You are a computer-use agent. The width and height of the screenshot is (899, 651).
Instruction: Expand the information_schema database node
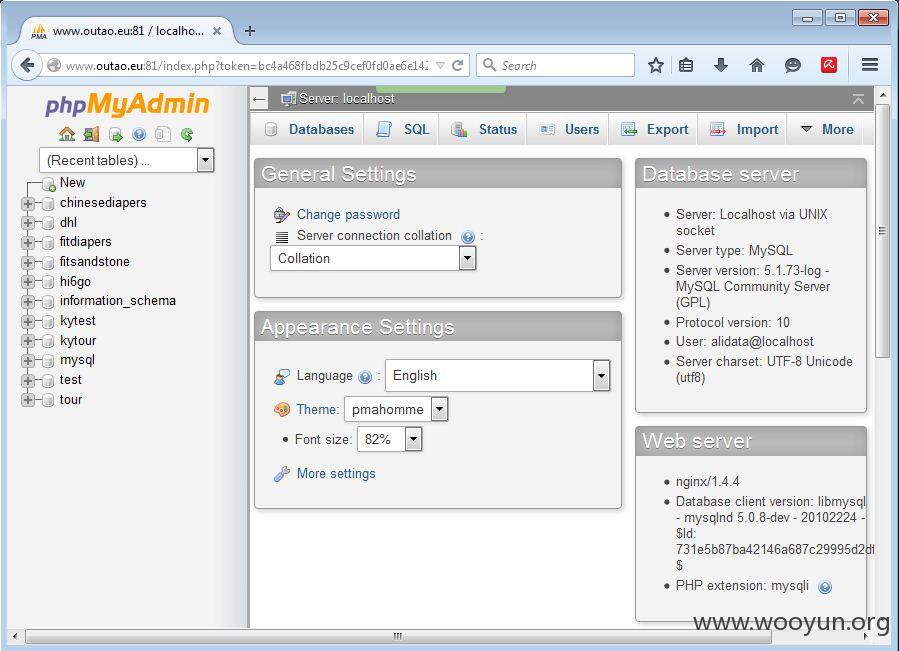27,302
